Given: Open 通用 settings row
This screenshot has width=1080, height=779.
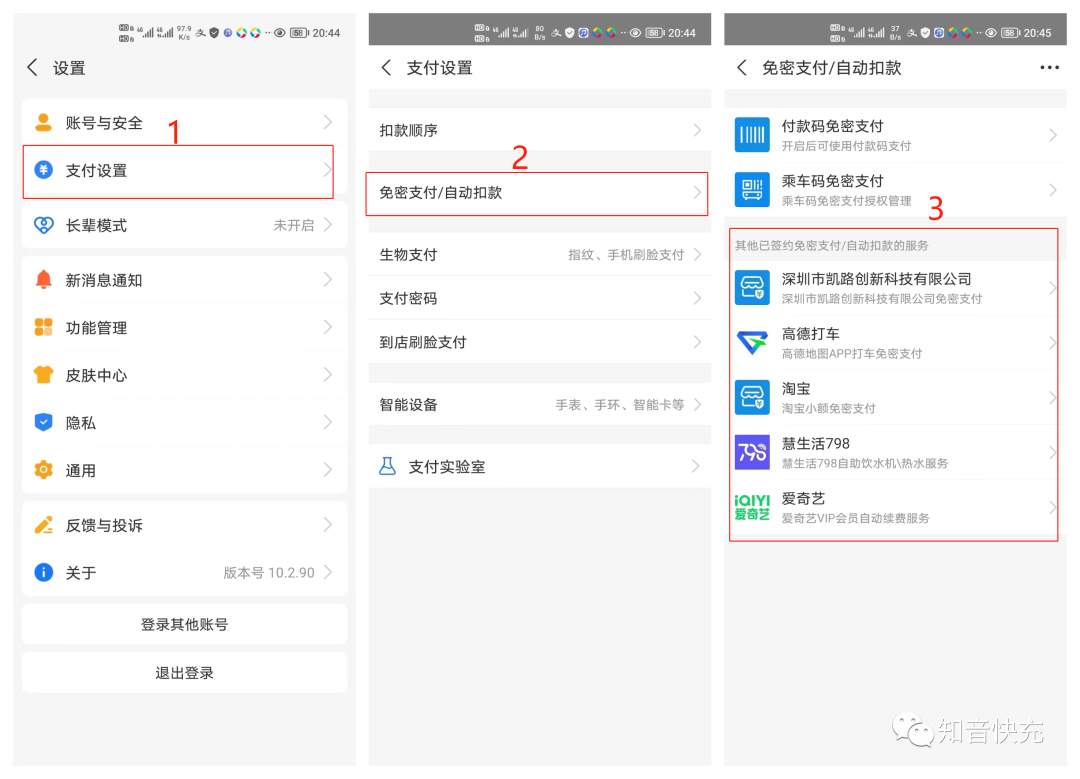Looking at the screenshot, I should (185, 470).
